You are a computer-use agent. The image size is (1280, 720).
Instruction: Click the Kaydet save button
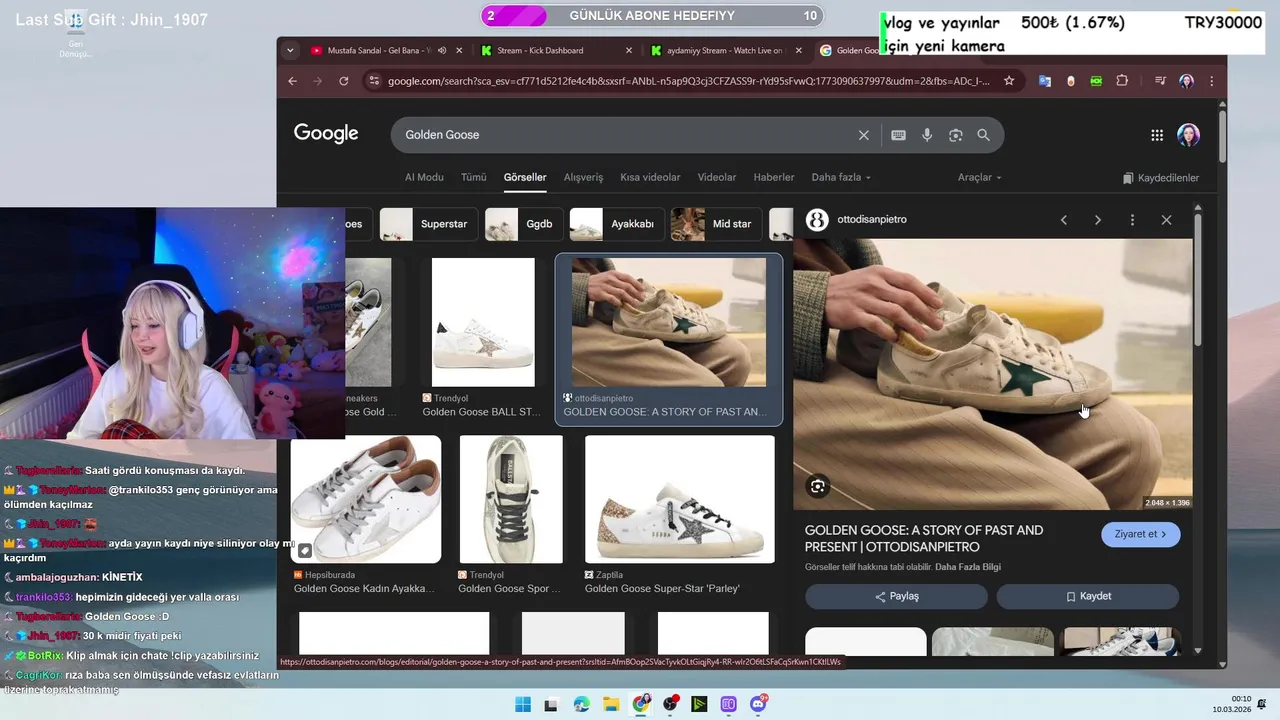(x=1088, y=596)
